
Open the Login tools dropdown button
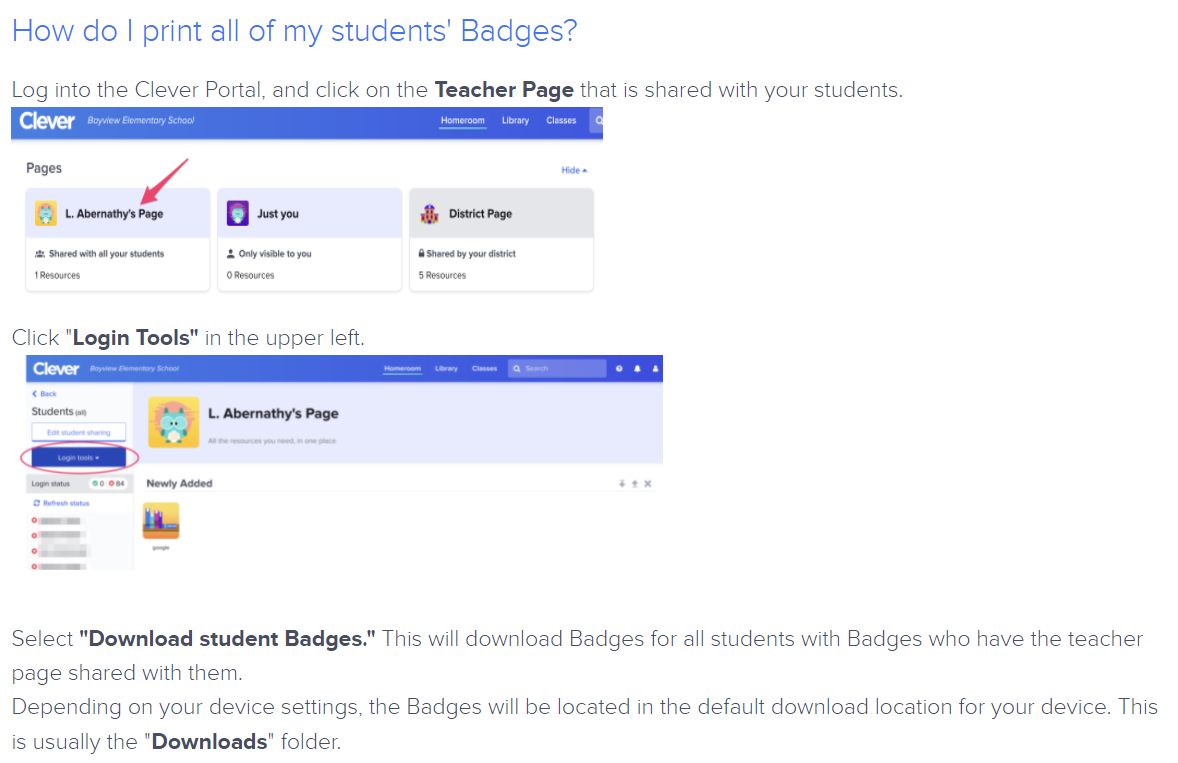click(x=79, y=457)
